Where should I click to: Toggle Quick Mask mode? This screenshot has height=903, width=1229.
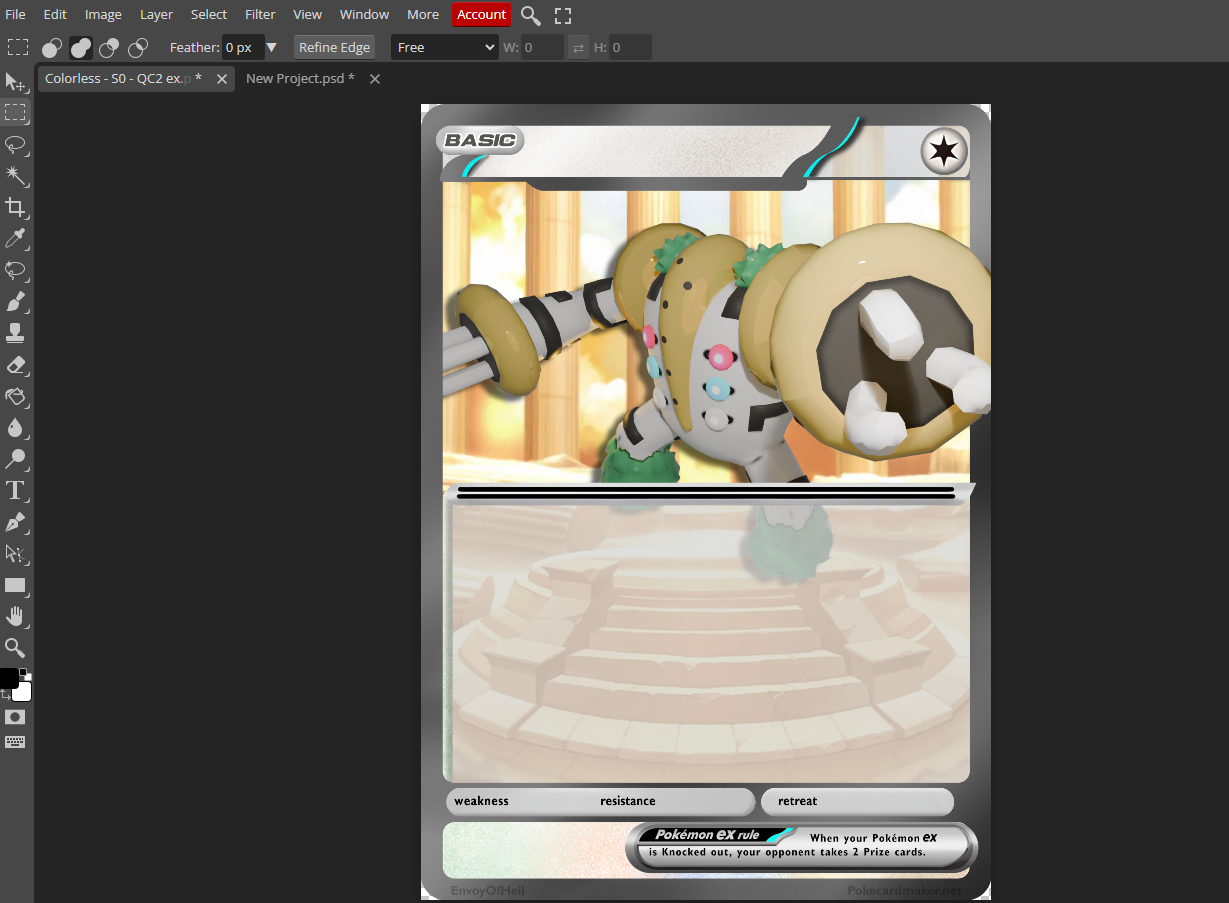pyautogui.click(x=15, y=717)
